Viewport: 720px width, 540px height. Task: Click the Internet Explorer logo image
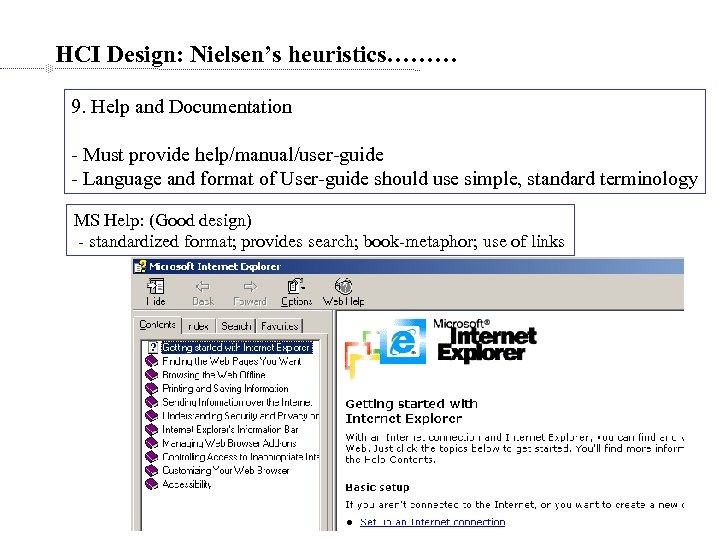[x=441, y=347]
